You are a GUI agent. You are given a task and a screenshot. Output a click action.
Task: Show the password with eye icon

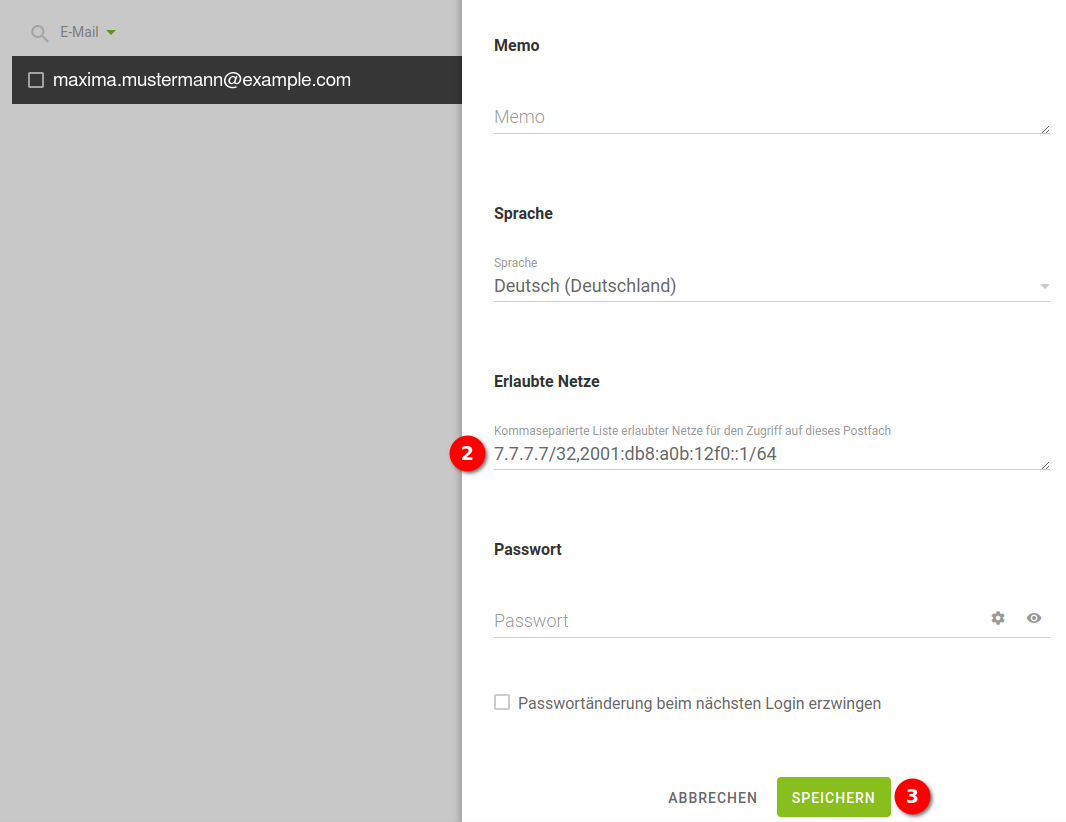pyautogui.click(x=1034, y=618)
